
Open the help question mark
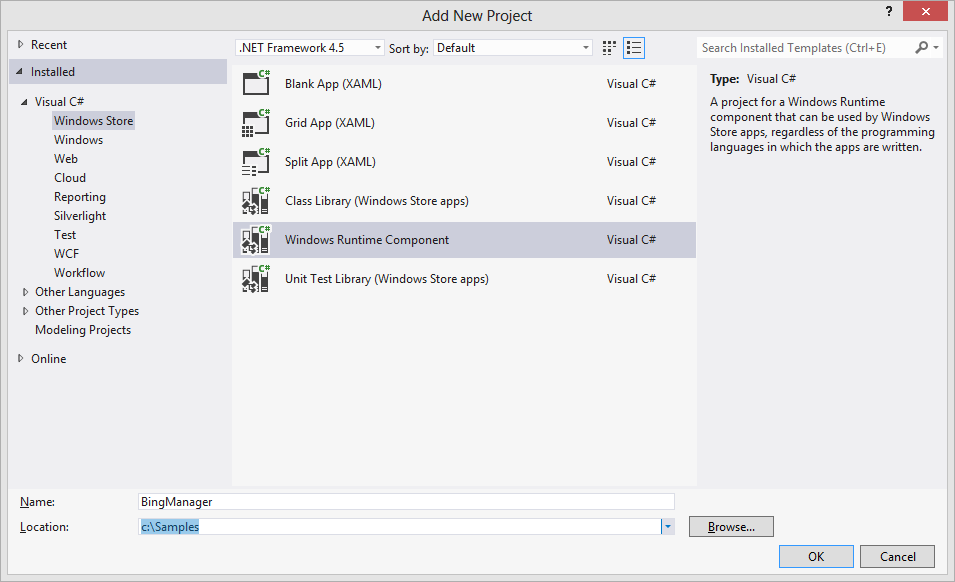point(887,12)
